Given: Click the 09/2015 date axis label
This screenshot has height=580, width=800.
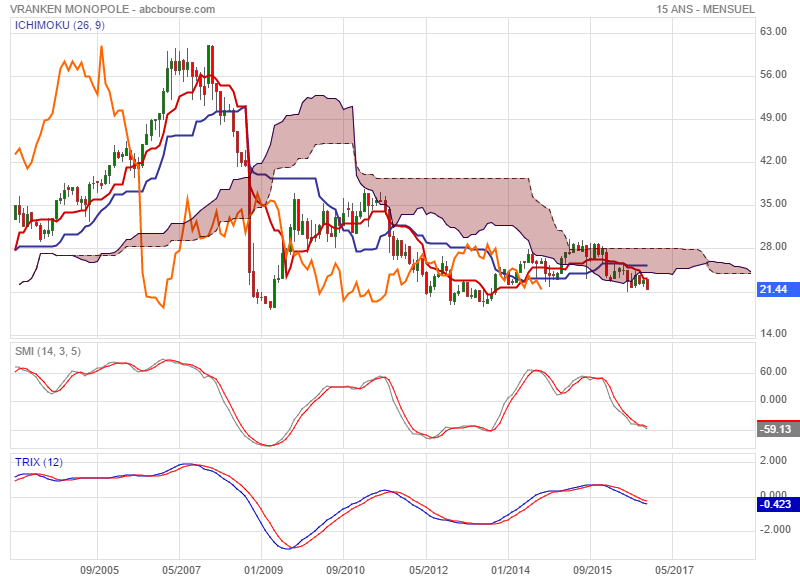Looking at the screenshot, I should pos(592,570).
